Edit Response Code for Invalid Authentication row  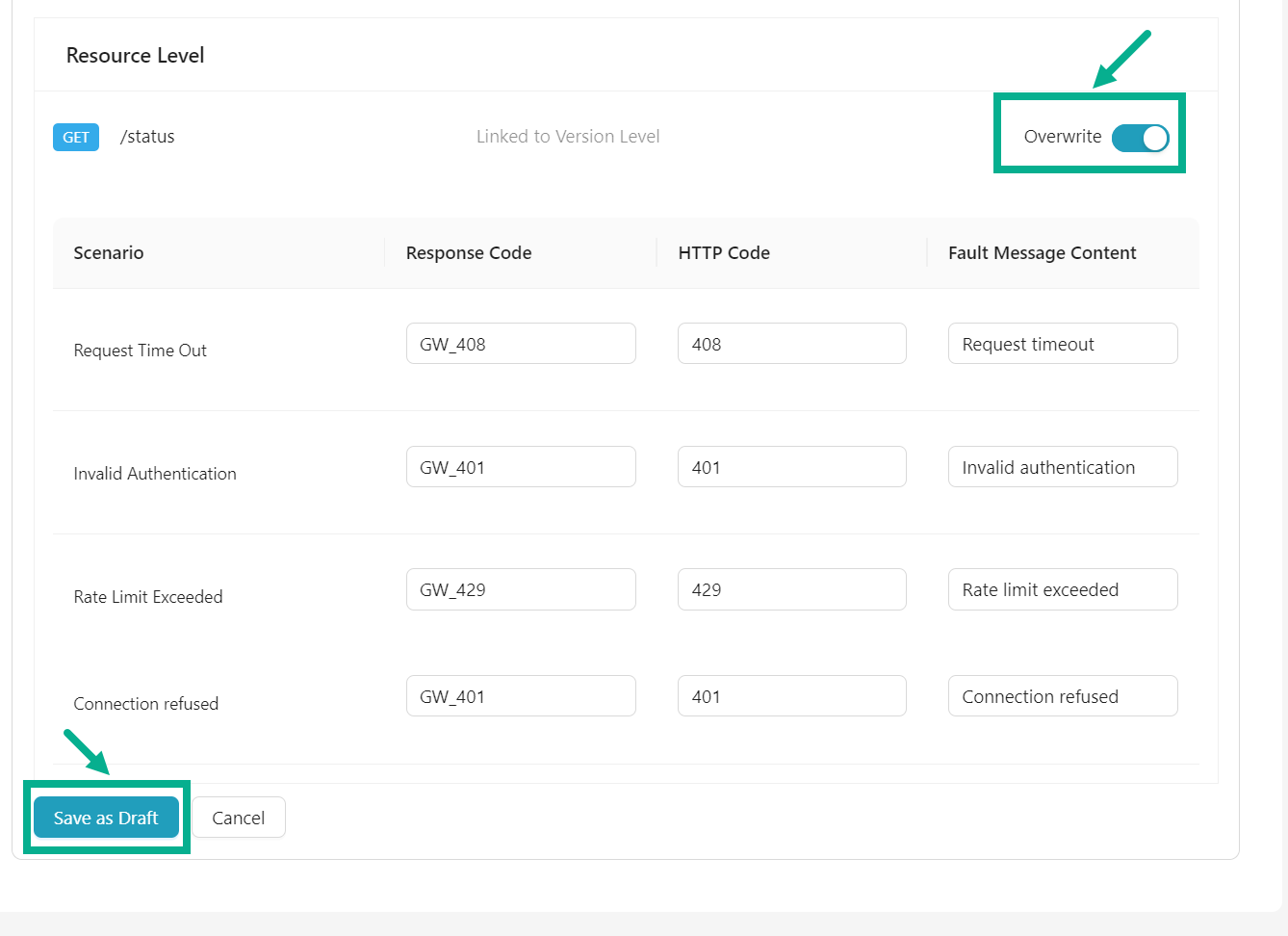click(x=521, y=467)
